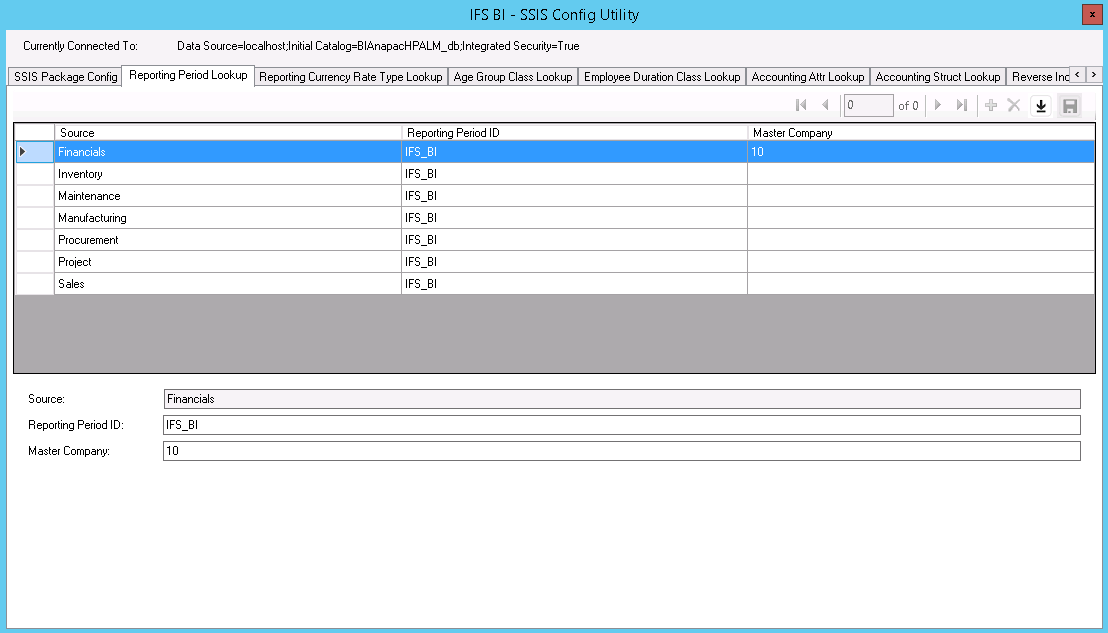Click the move to first record icon
The width and height of the screenshot is (1108, 633).
point(801,105)
